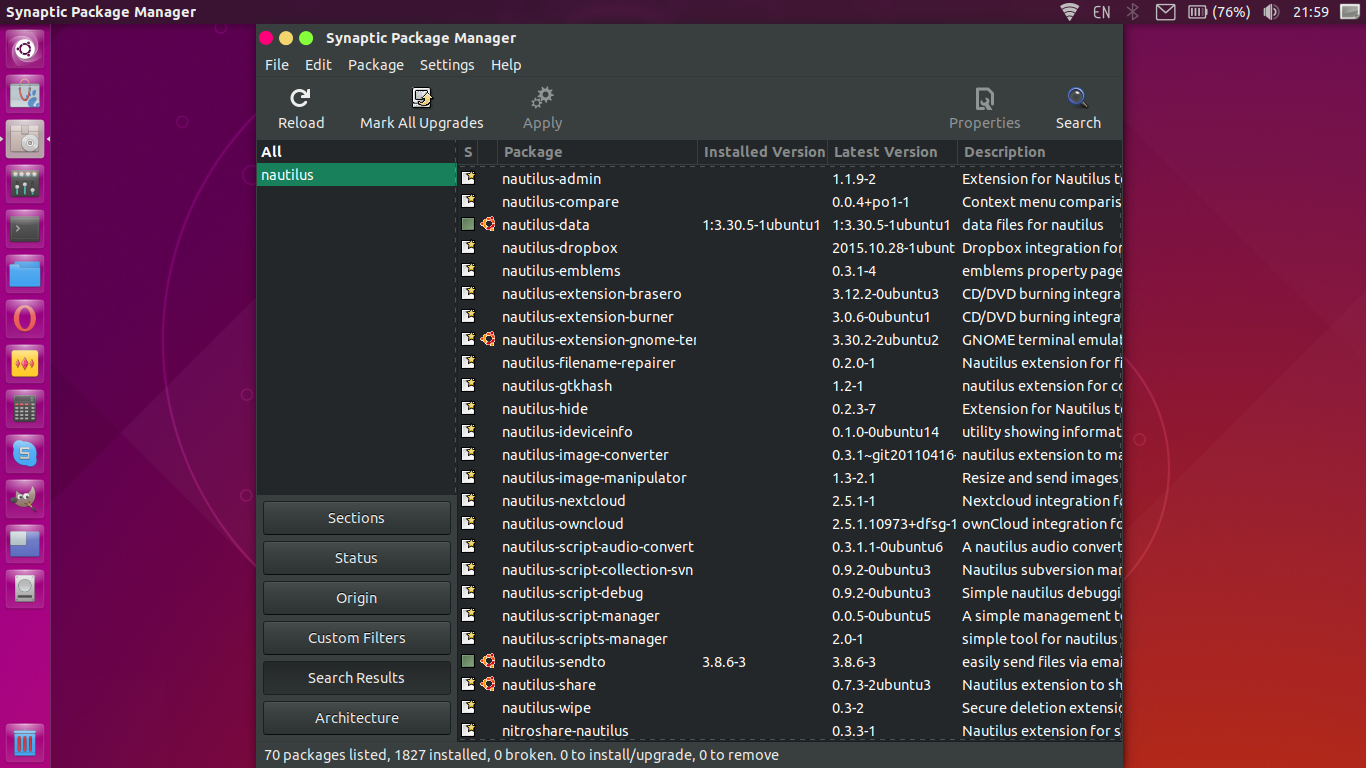Toggle status box for nautilus-nextcloud

[x=468, y=501]
